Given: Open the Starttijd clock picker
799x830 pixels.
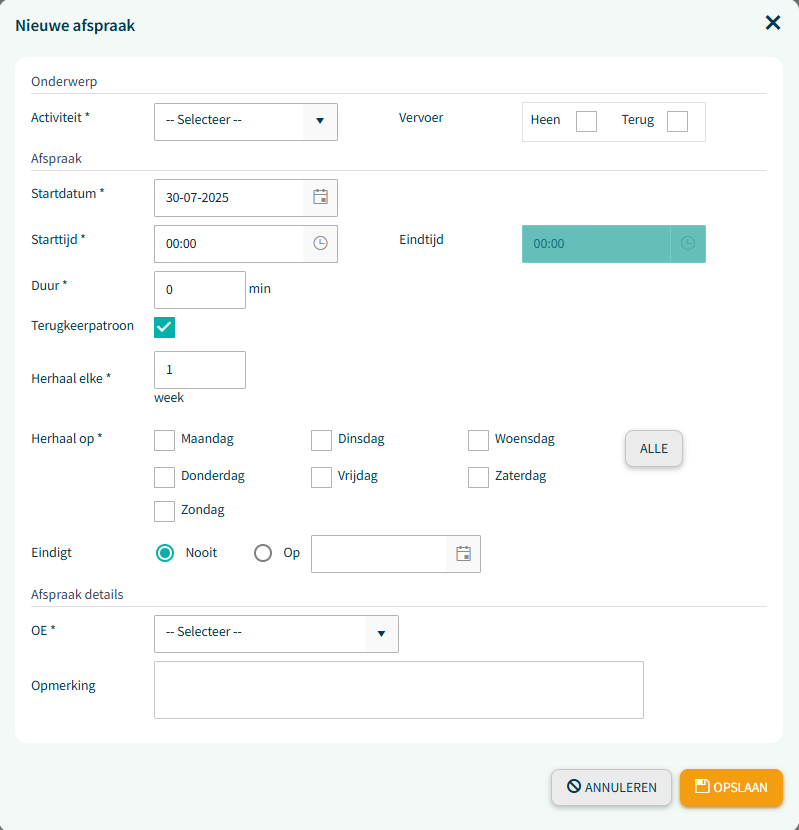Looking at the screenshot, I should tap(320, 243).
